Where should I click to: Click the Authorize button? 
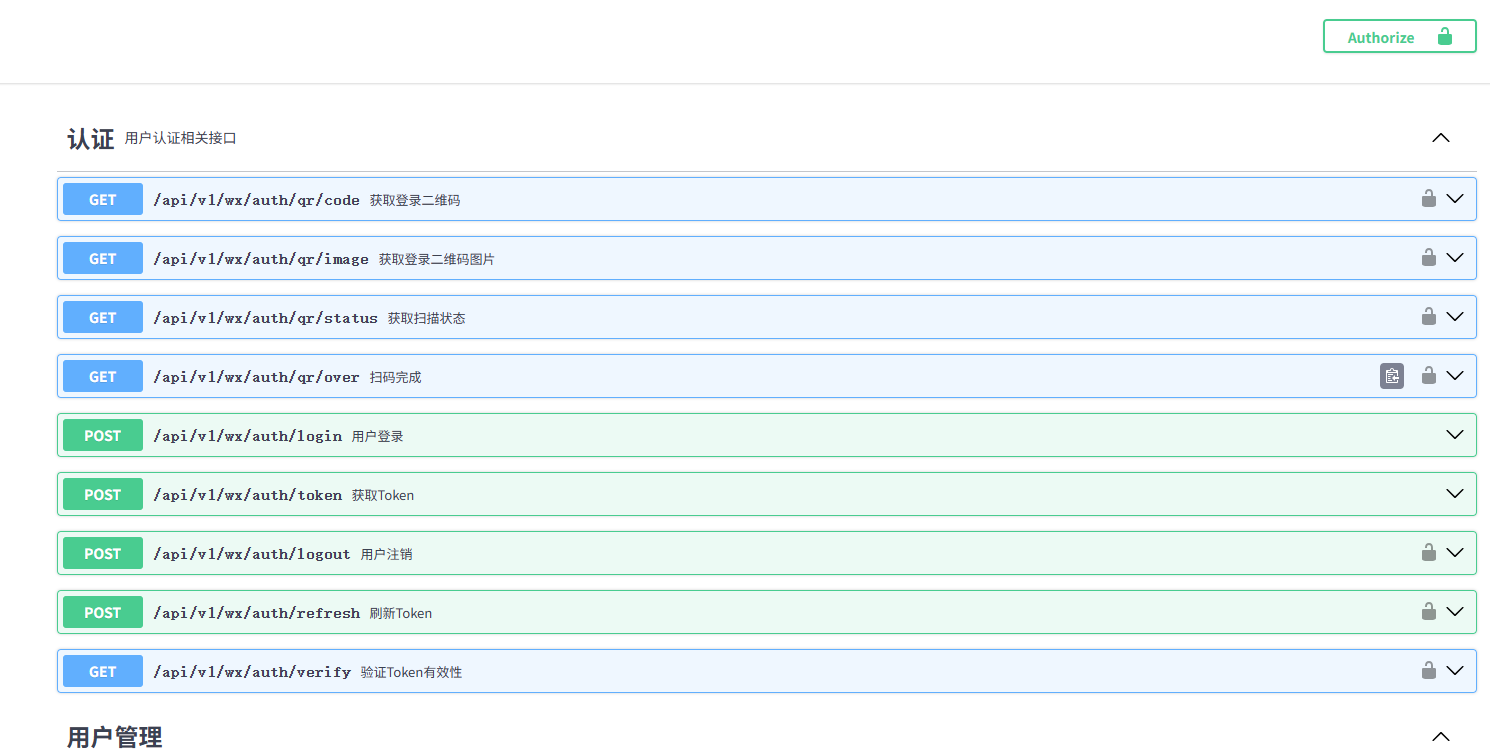pyautogui.click(x=1399, y=36)
